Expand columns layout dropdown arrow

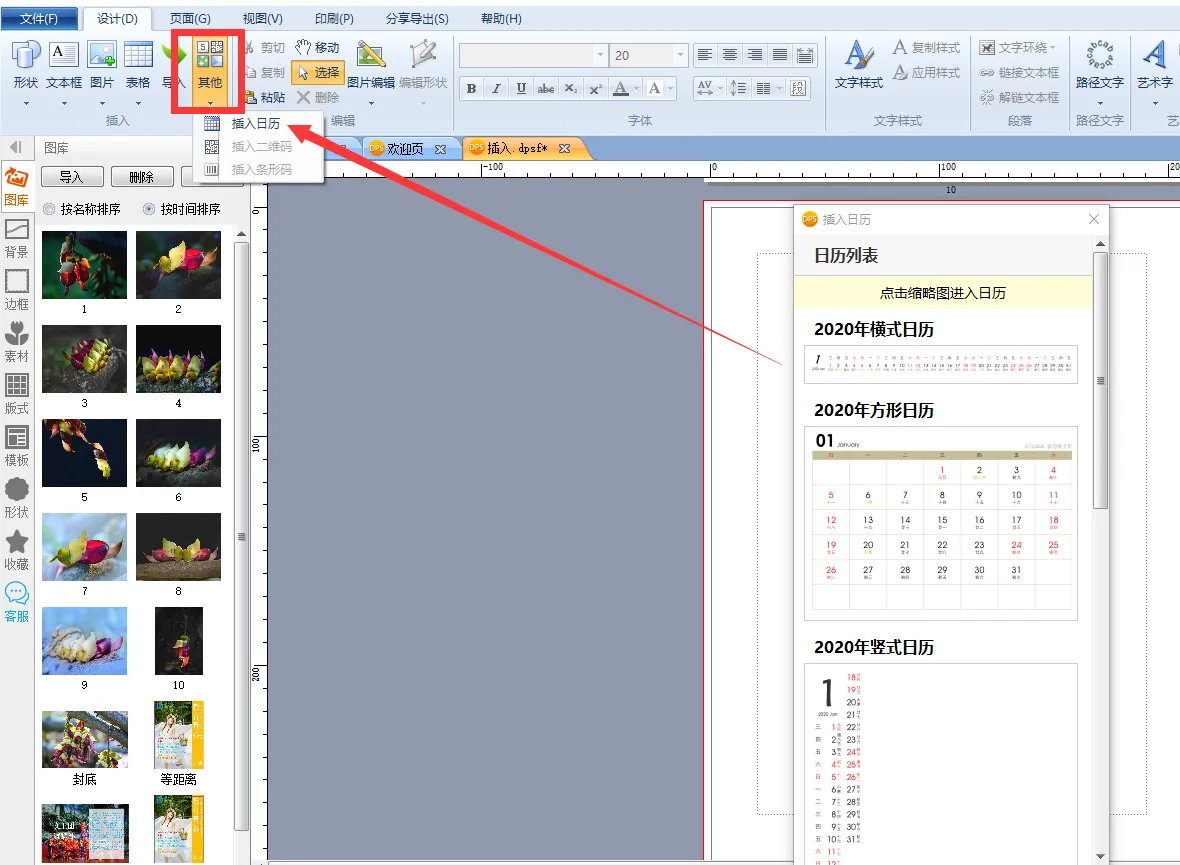[780, 88]
